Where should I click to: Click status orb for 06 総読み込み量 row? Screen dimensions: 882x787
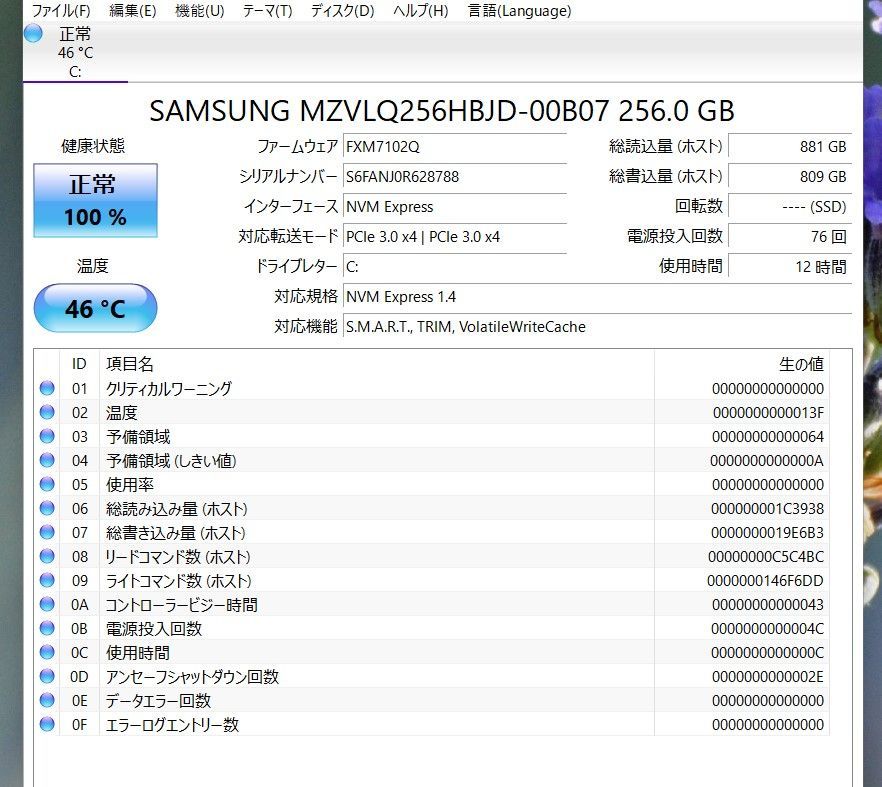(x=47, y=508)
